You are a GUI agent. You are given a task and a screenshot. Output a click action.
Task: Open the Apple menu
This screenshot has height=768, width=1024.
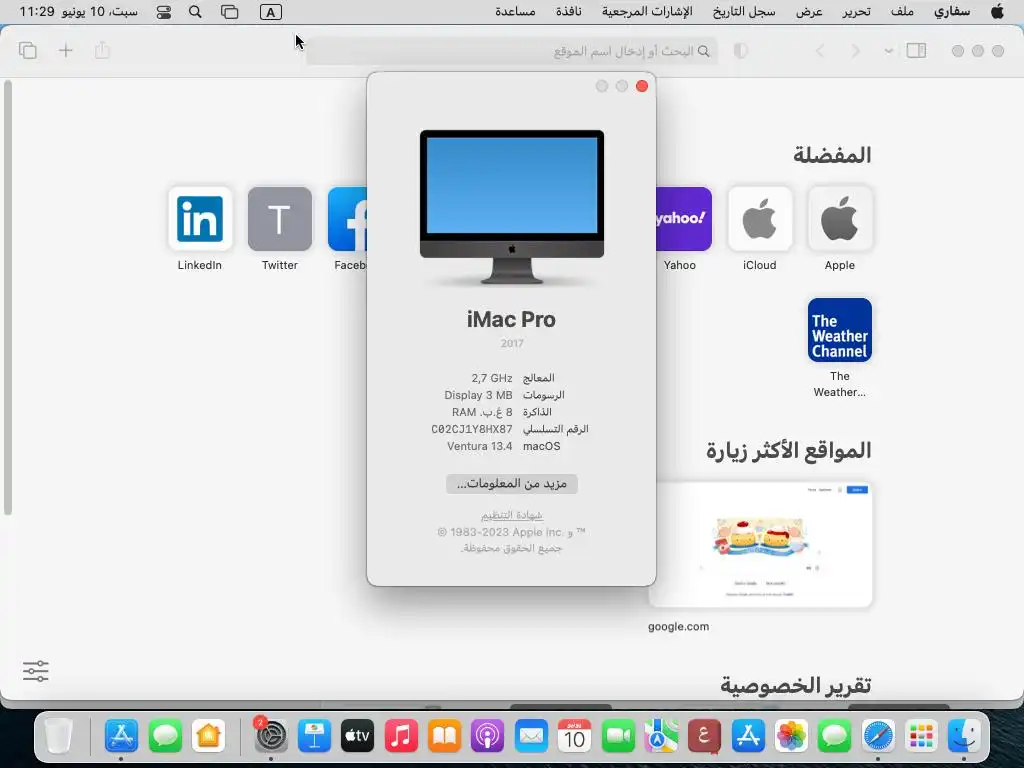(x=997, y=11)
